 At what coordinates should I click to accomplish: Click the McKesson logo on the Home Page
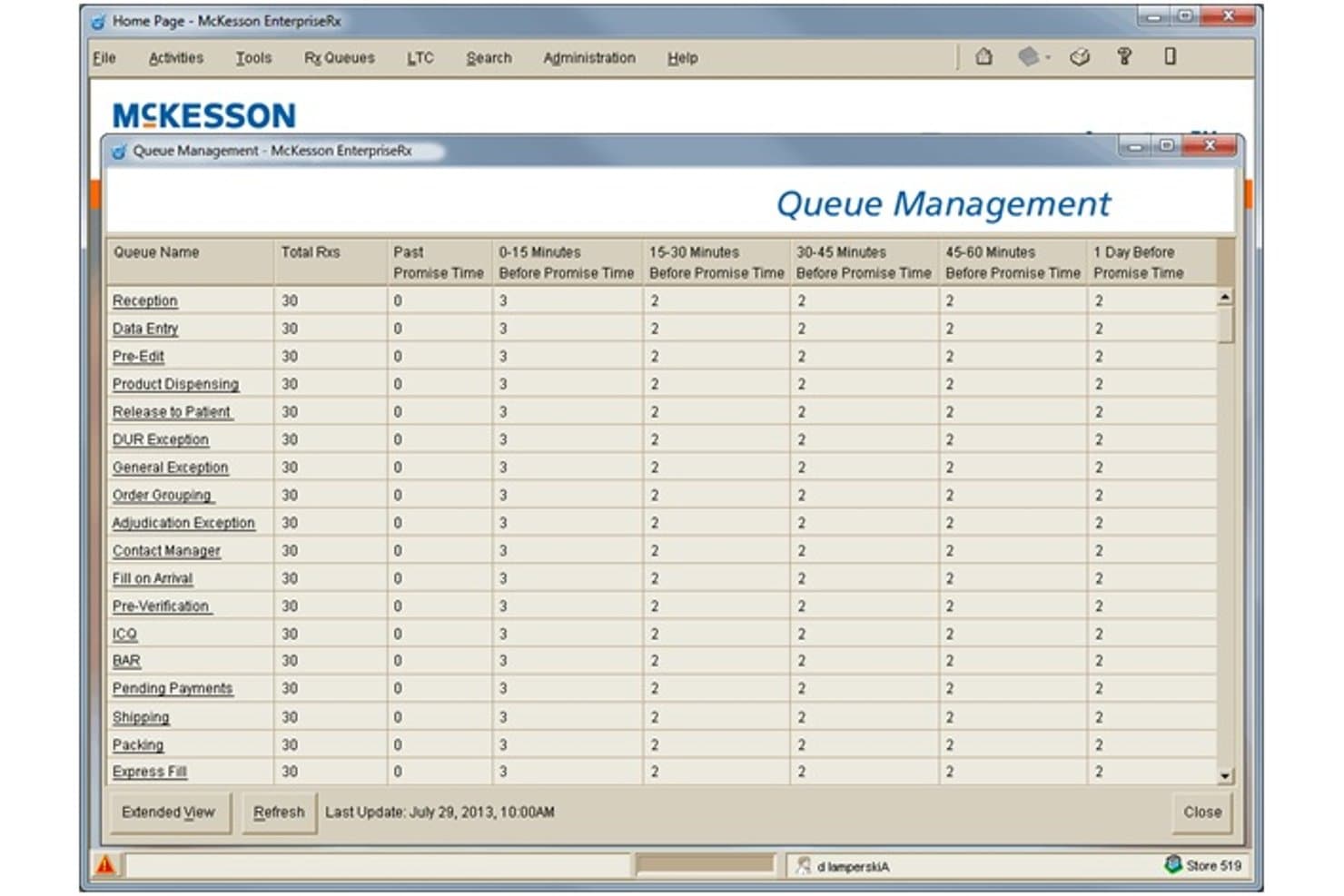coord(203,115)
